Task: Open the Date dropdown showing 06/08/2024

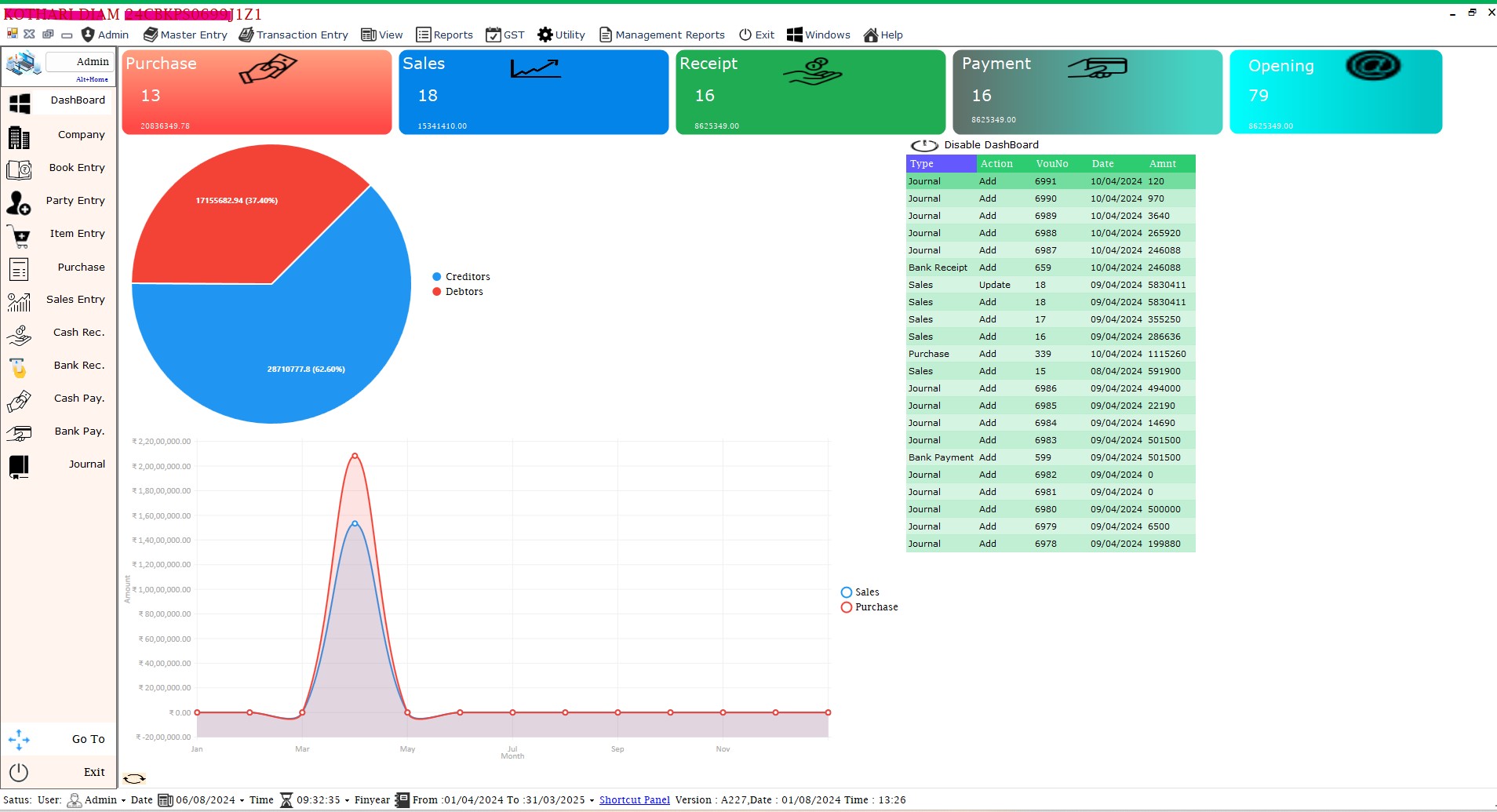Action: click(x=242, y=801)
